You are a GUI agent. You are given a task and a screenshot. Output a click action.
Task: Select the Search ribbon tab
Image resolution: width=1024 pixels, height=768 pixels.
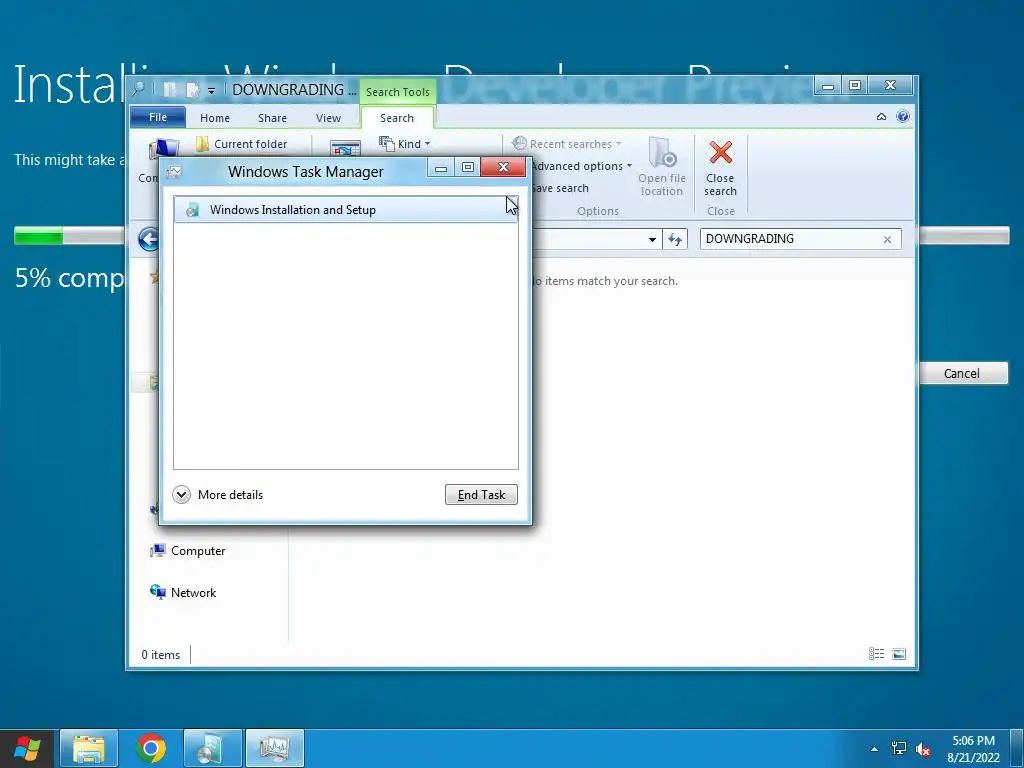(x=397, y=118)
